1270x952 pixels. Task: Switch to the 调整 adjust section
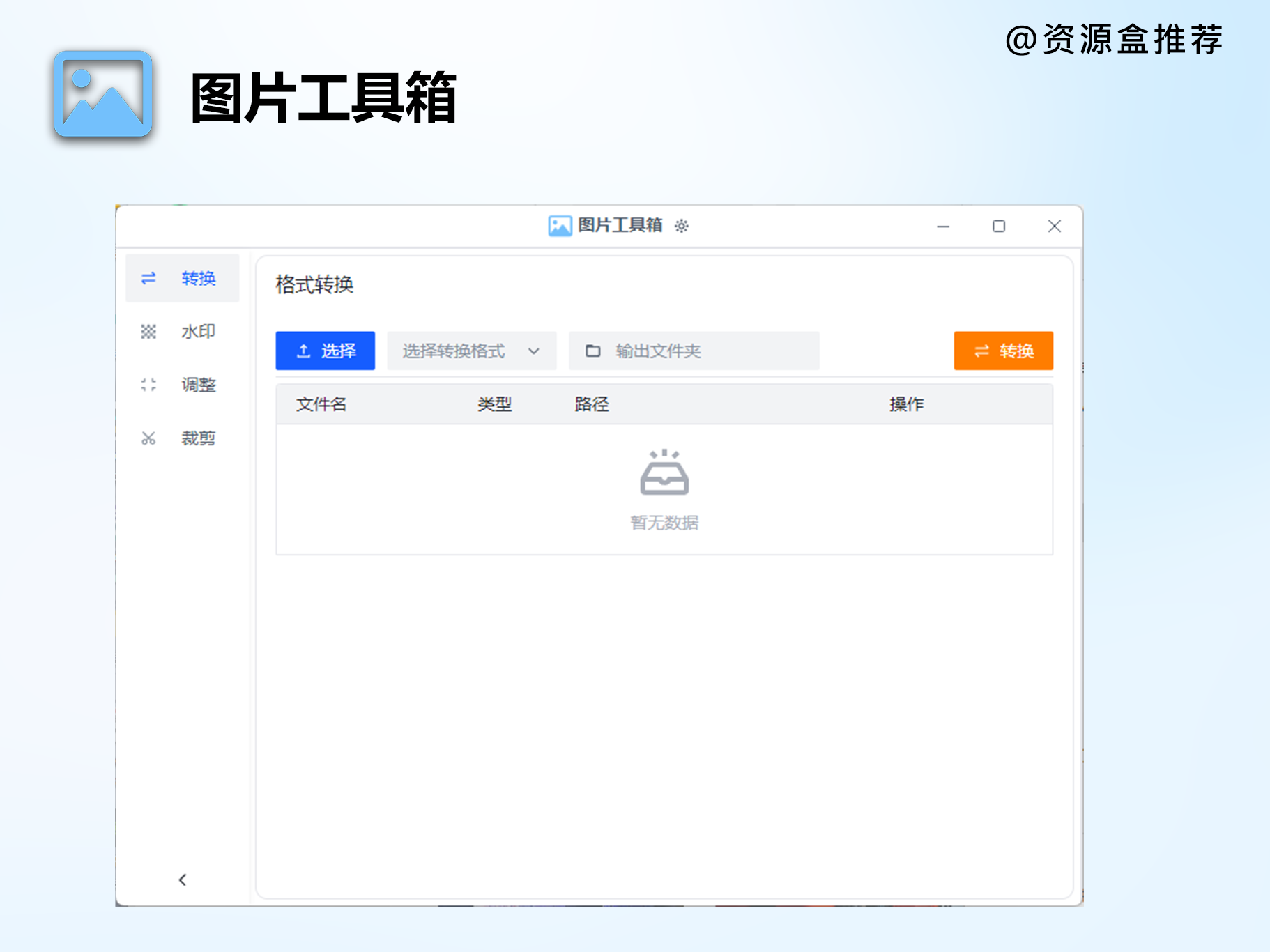point(182,385)
